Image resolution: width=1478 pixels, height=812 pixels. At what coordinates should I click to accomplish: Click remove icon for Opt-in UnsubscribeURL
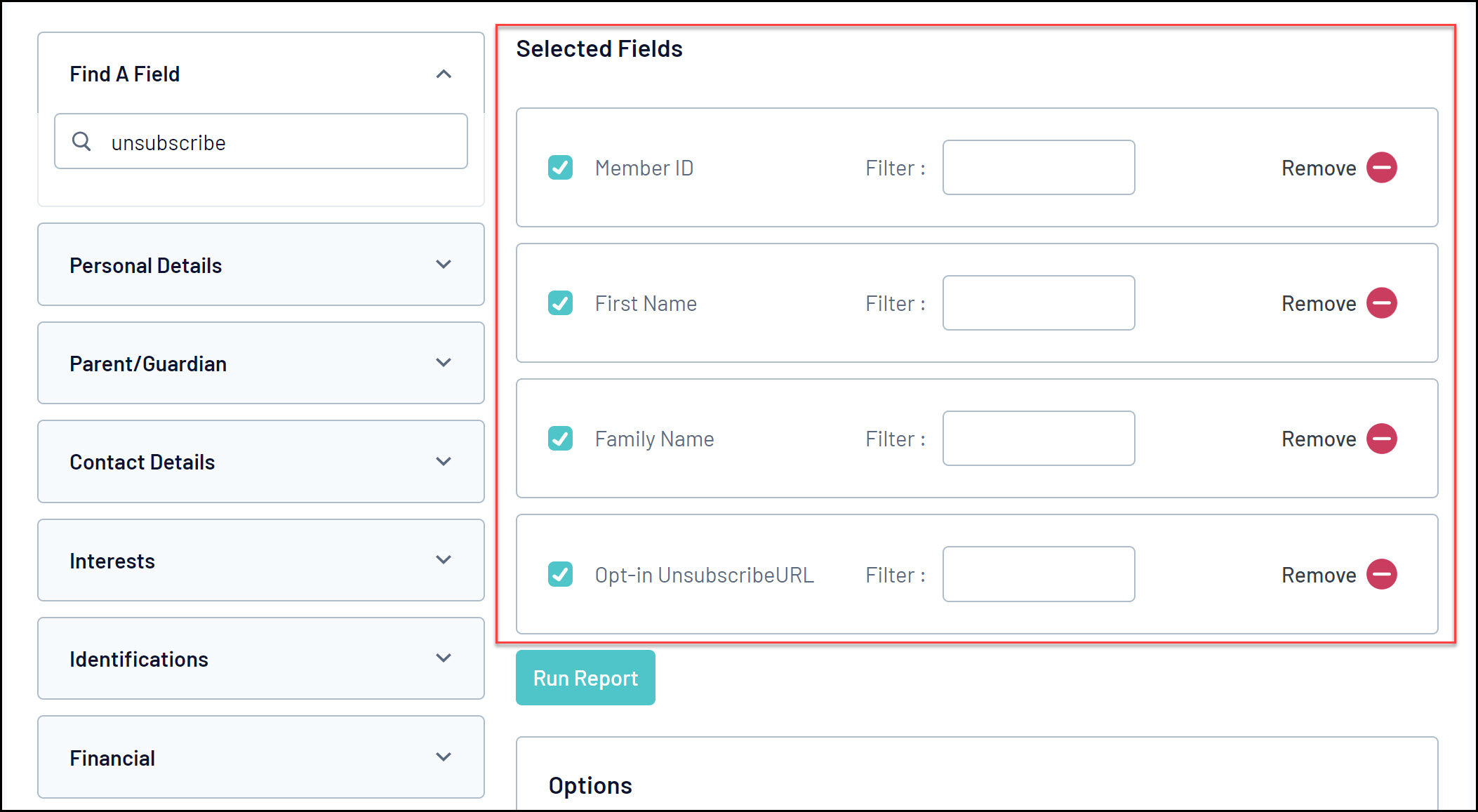click(x=1381, y=574)
